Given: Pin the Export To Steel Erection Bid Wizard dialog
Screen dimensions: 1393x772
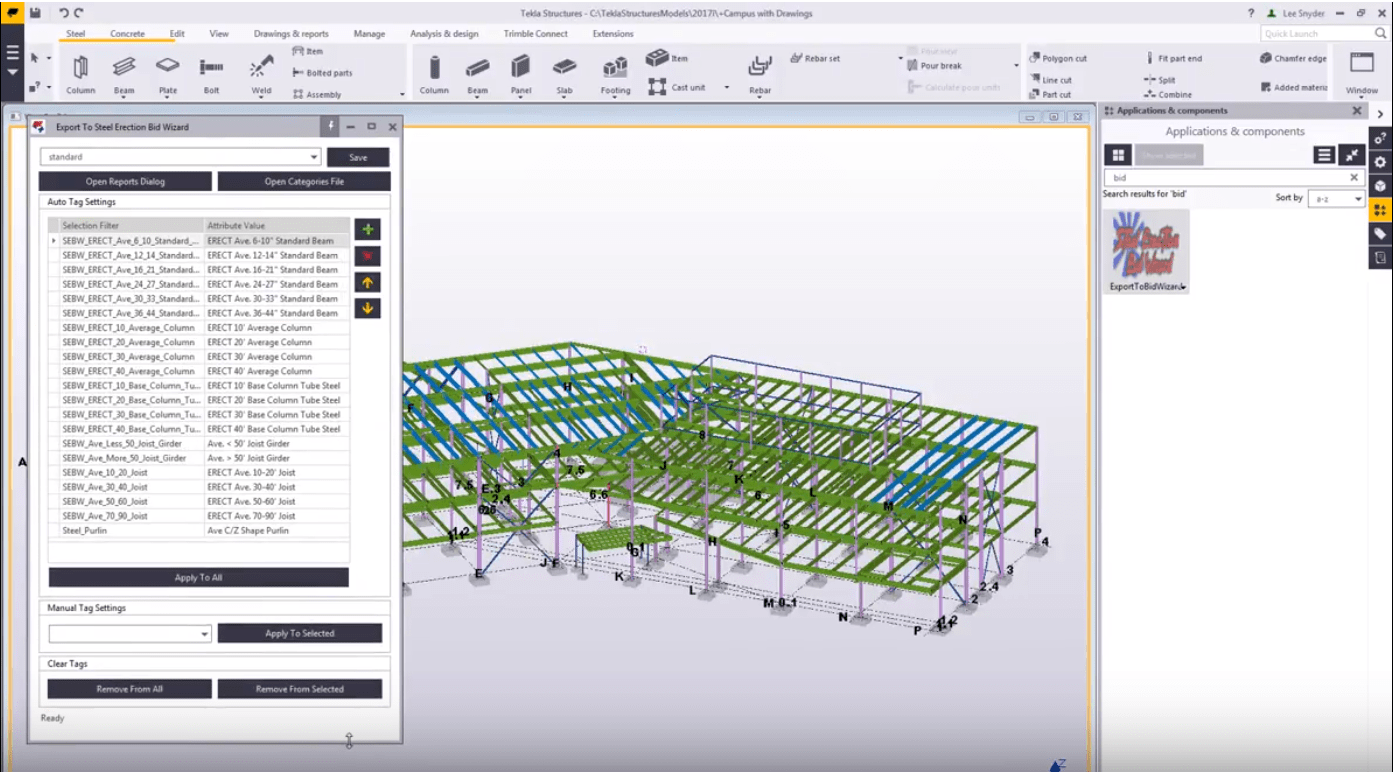Looking at the screenshot, I should point(332,127).
